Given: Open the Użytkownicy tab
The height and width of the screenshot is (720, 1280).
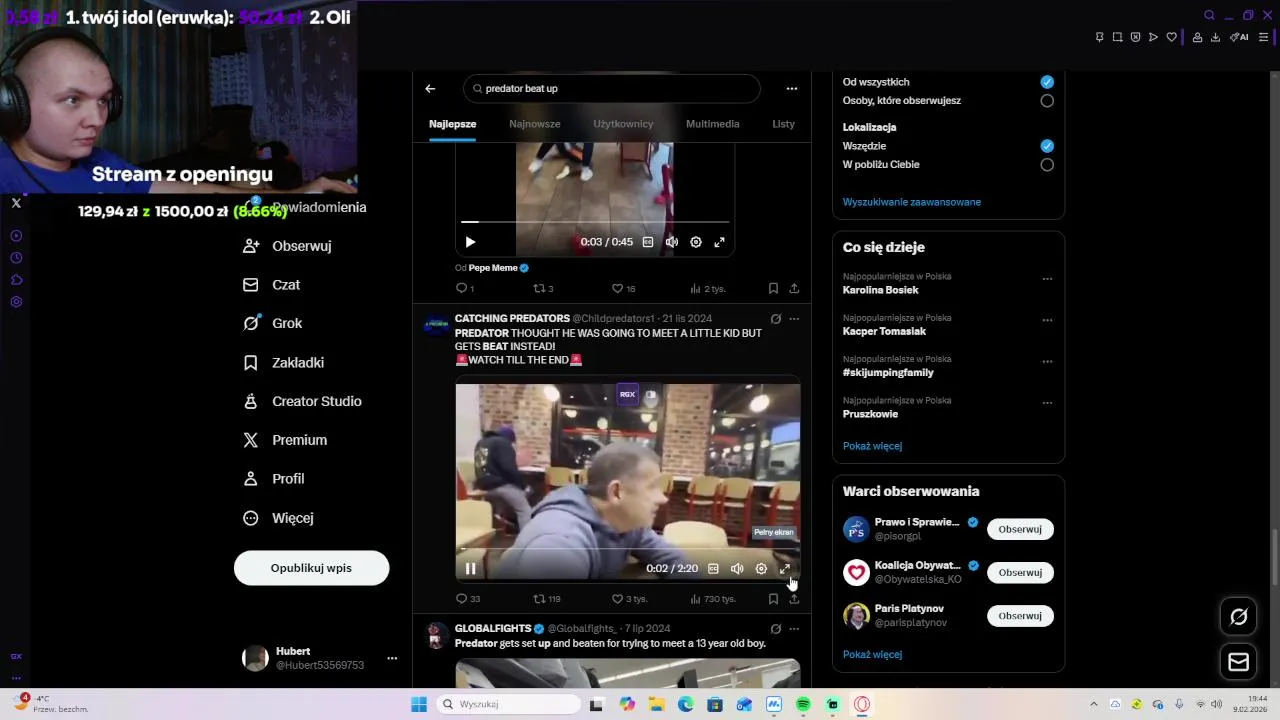Looking at the screenshot, I should point(623,124).
